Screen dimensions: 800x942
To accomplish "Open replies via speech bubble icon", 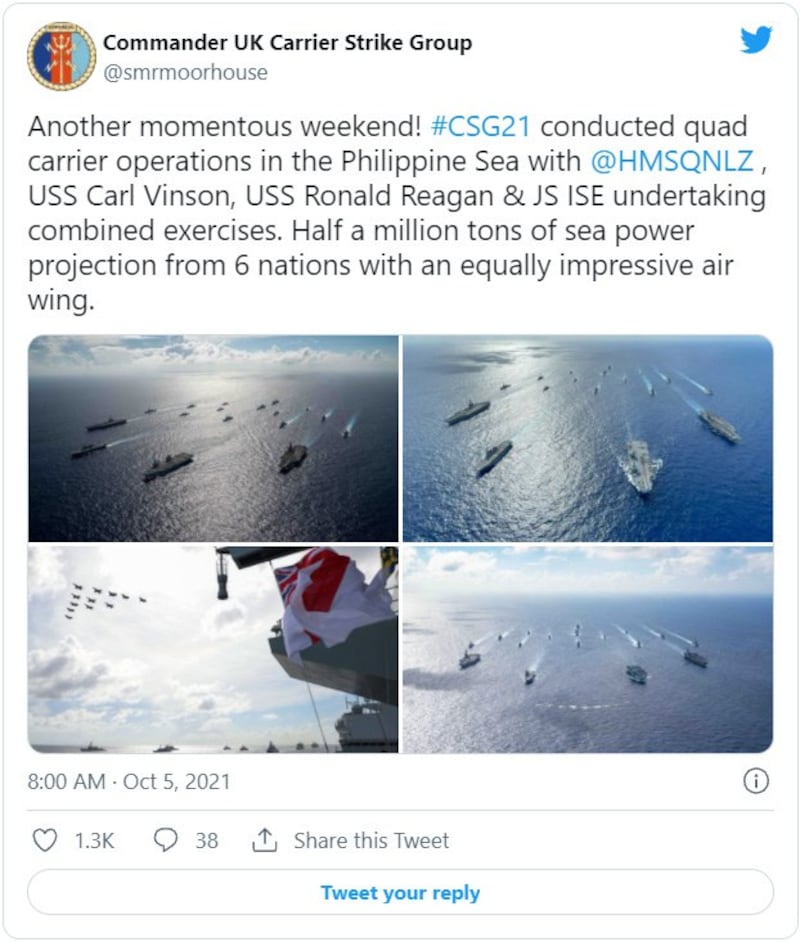I will 166,840.
